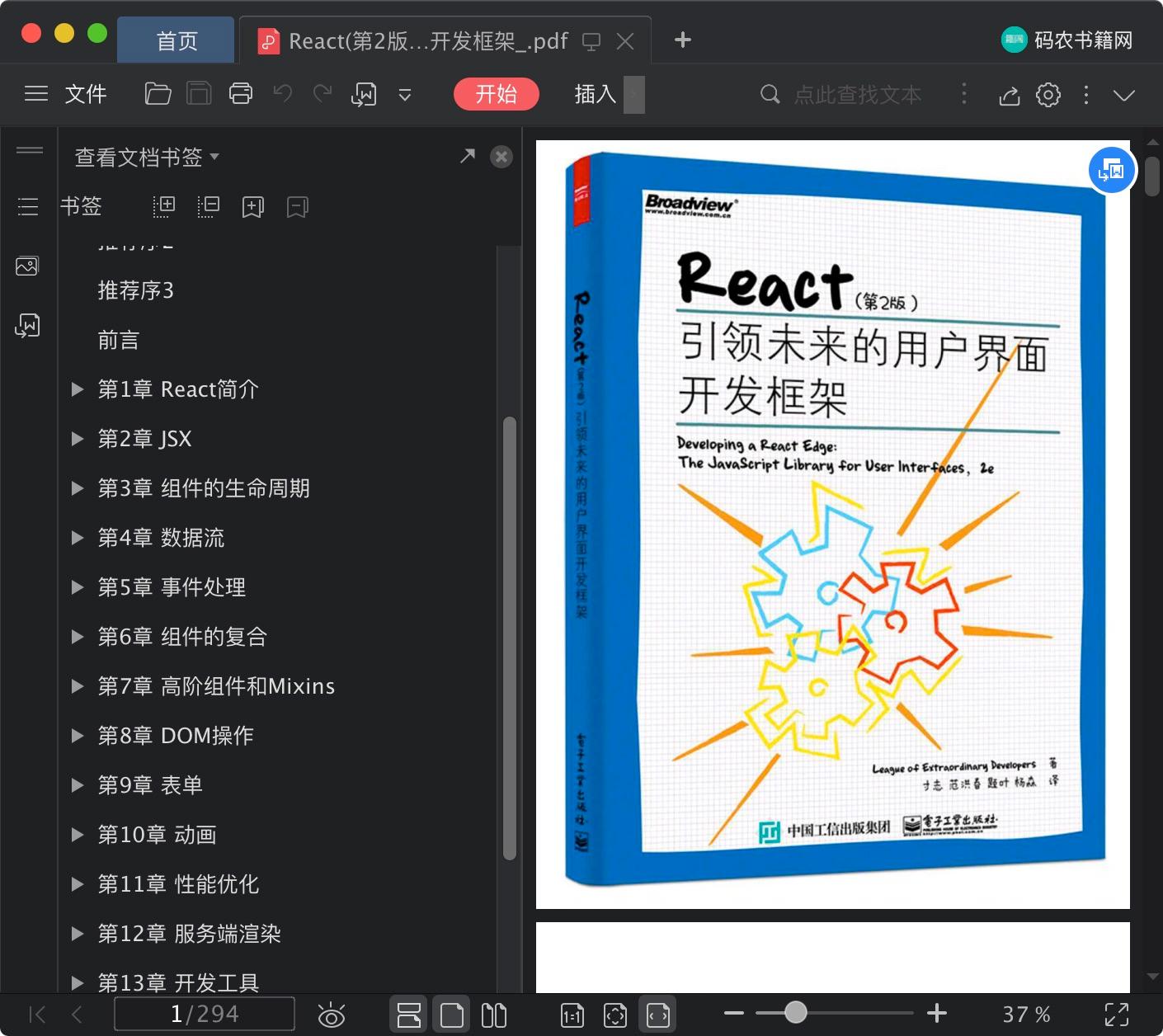
Task: Switch to the 首页 tab
Action: [x=177, y=41]
